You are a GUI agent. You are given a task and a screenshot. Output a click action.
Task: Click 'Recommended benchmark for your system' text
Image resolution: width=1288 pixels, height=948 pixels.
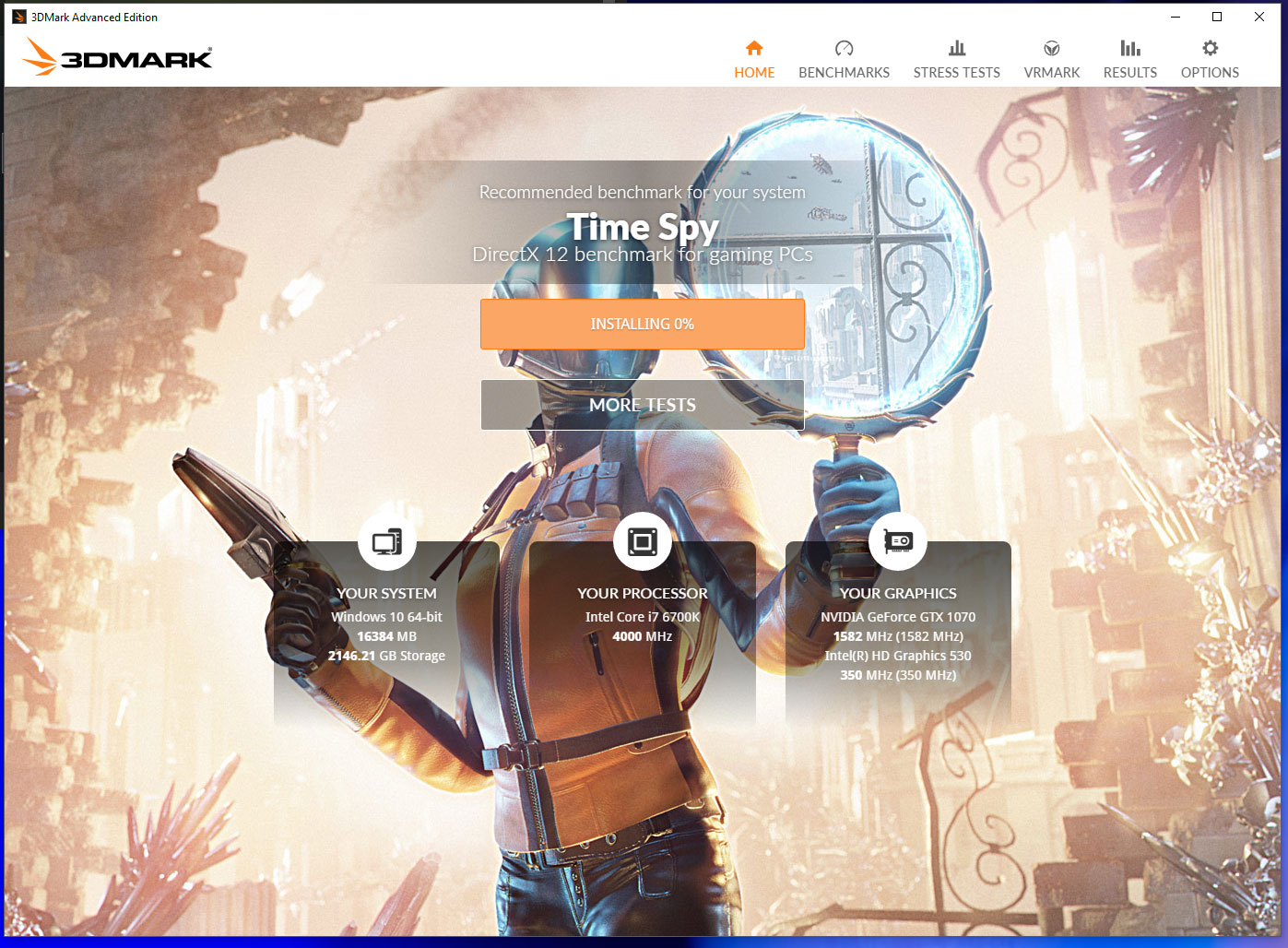[643, 192]
